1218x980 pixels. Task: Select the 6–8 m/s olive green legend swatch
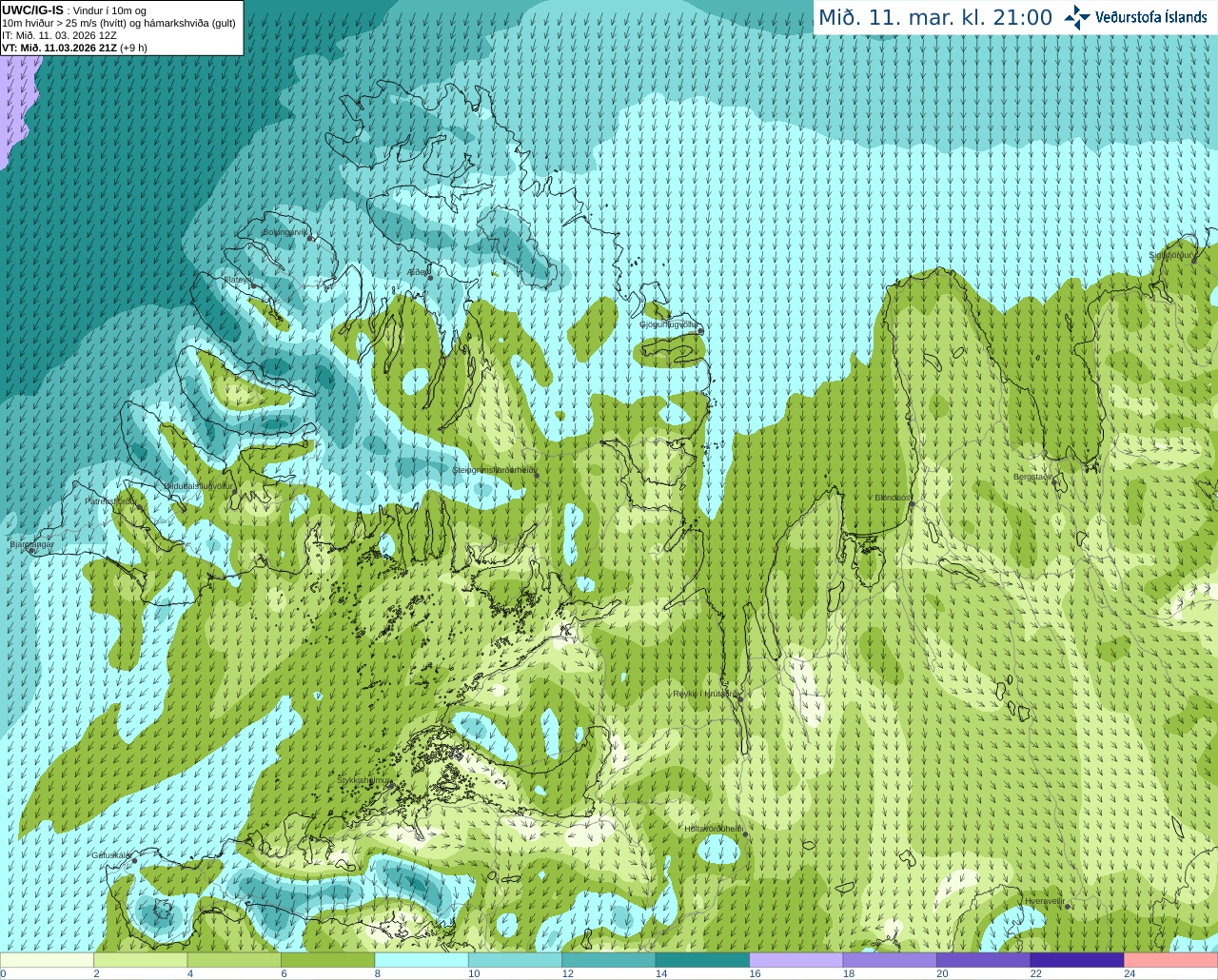point(328,960)
